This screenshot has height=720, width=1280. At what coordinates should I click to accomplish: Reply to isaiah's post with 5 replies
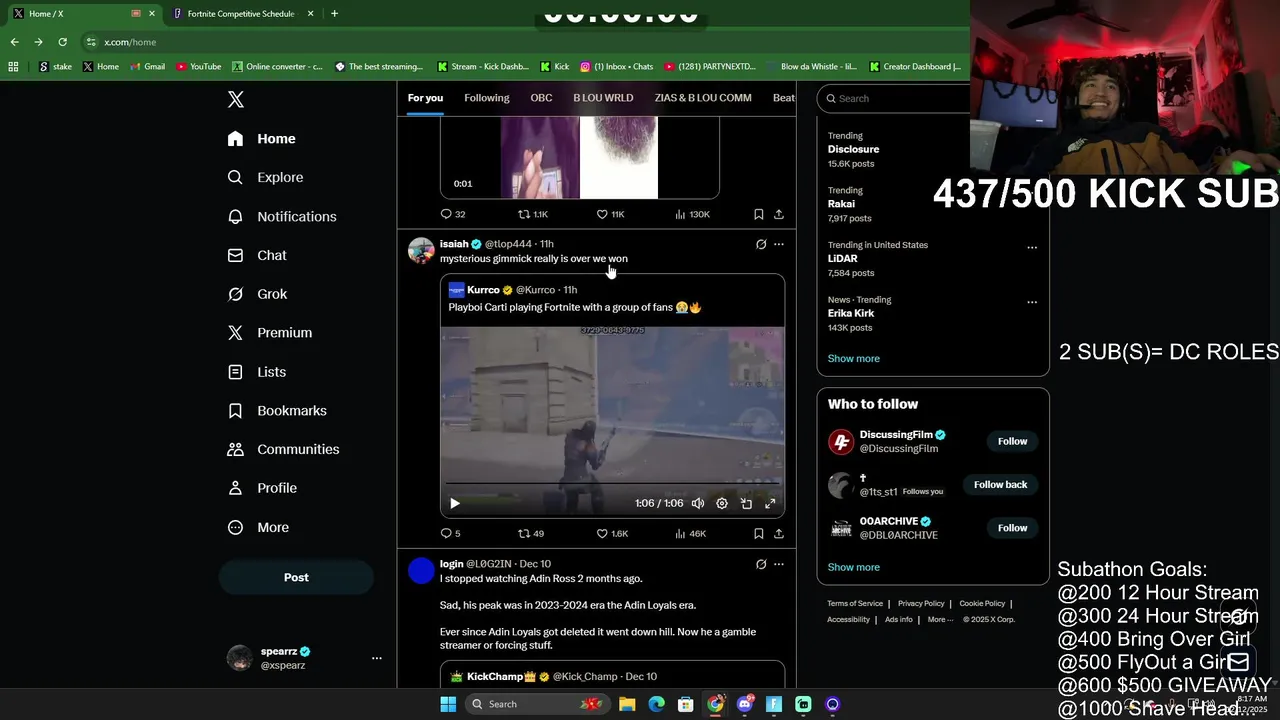pos(450,534)
